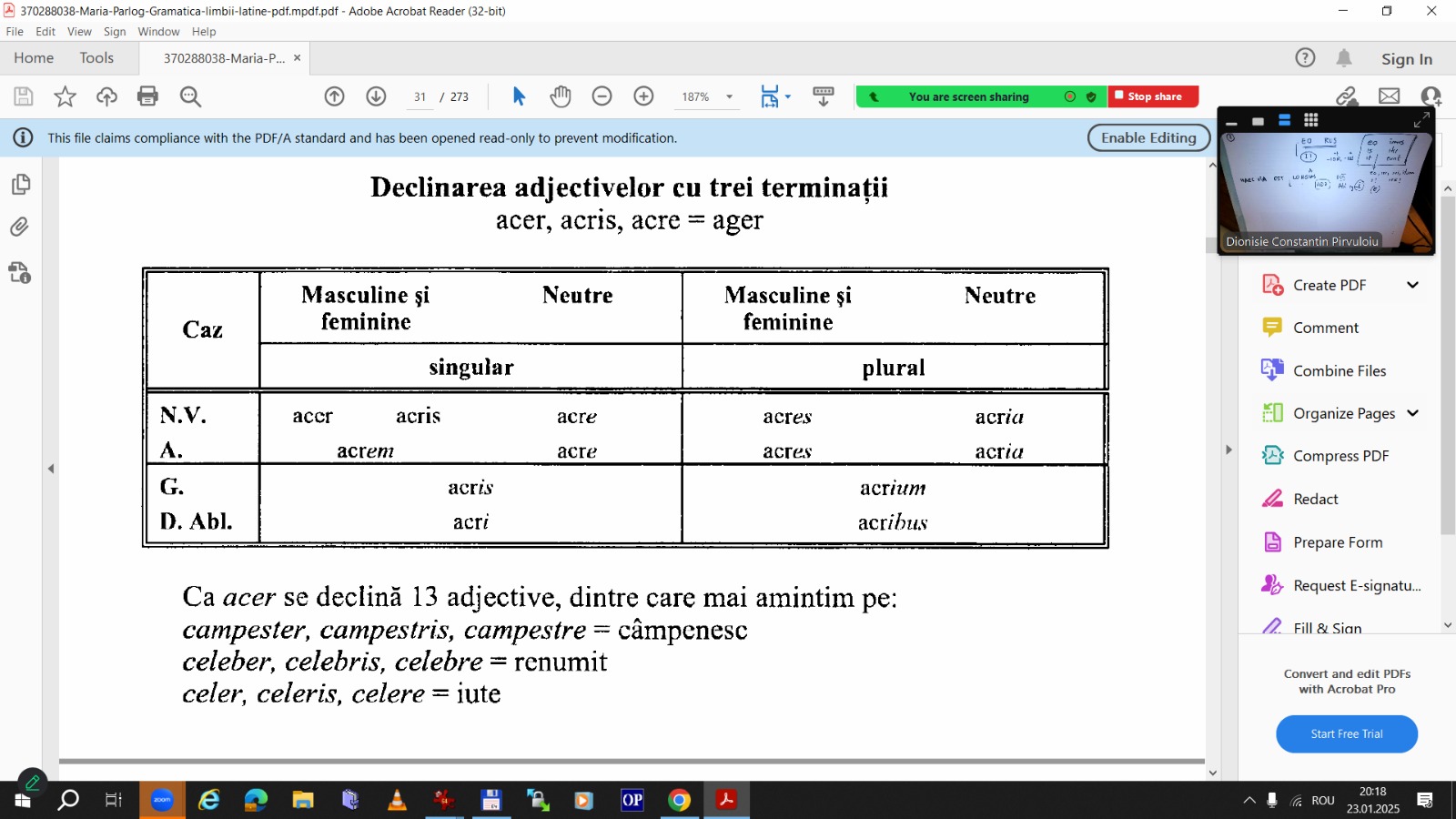Expand the Zoom video panel fullscreen

(1421, 120)
